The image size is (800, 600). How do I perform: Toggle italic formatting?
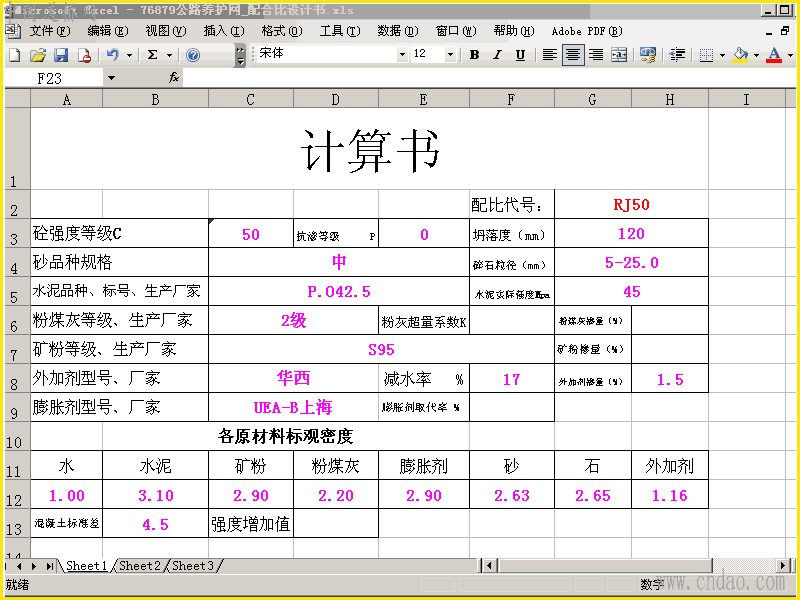click(497, 55)
